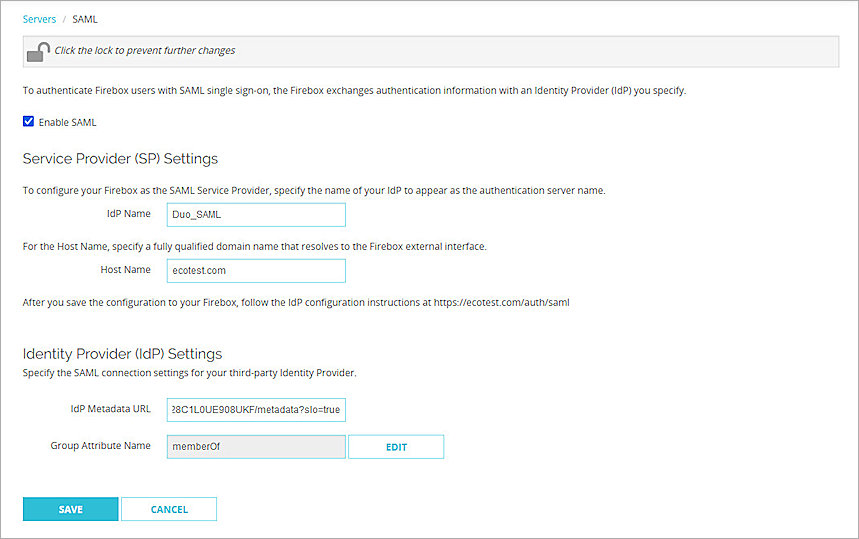Click the Enable SAML label text

coord(67,123)
